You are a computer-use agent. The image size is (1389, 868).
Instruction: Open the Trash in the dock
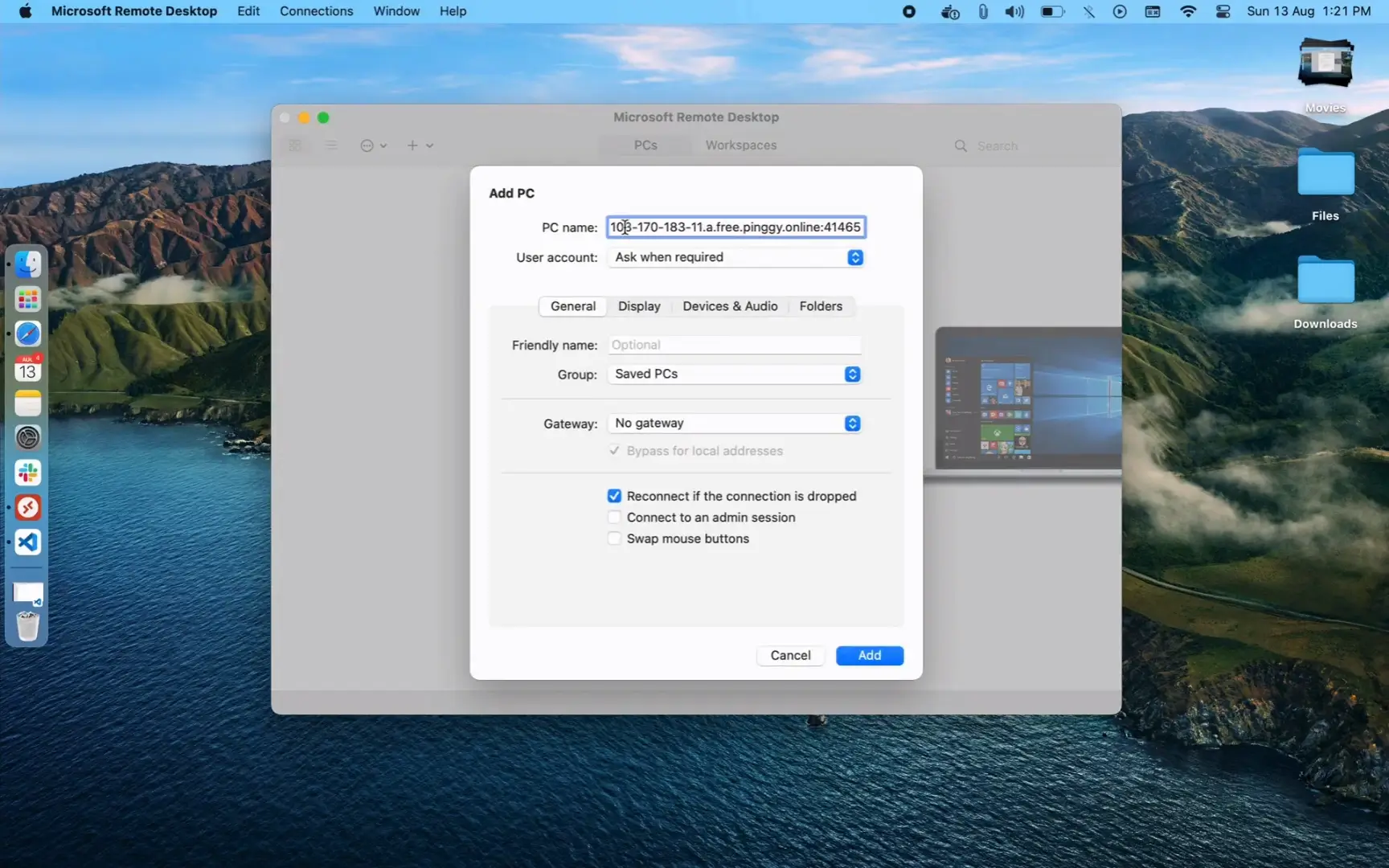tap(27, 626)
